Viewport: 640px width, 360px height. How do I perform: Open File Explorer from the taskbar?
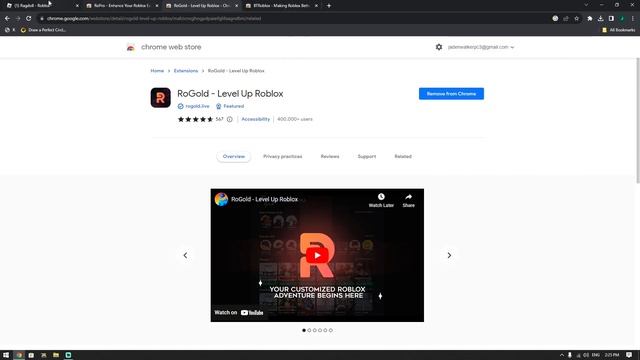56,355
